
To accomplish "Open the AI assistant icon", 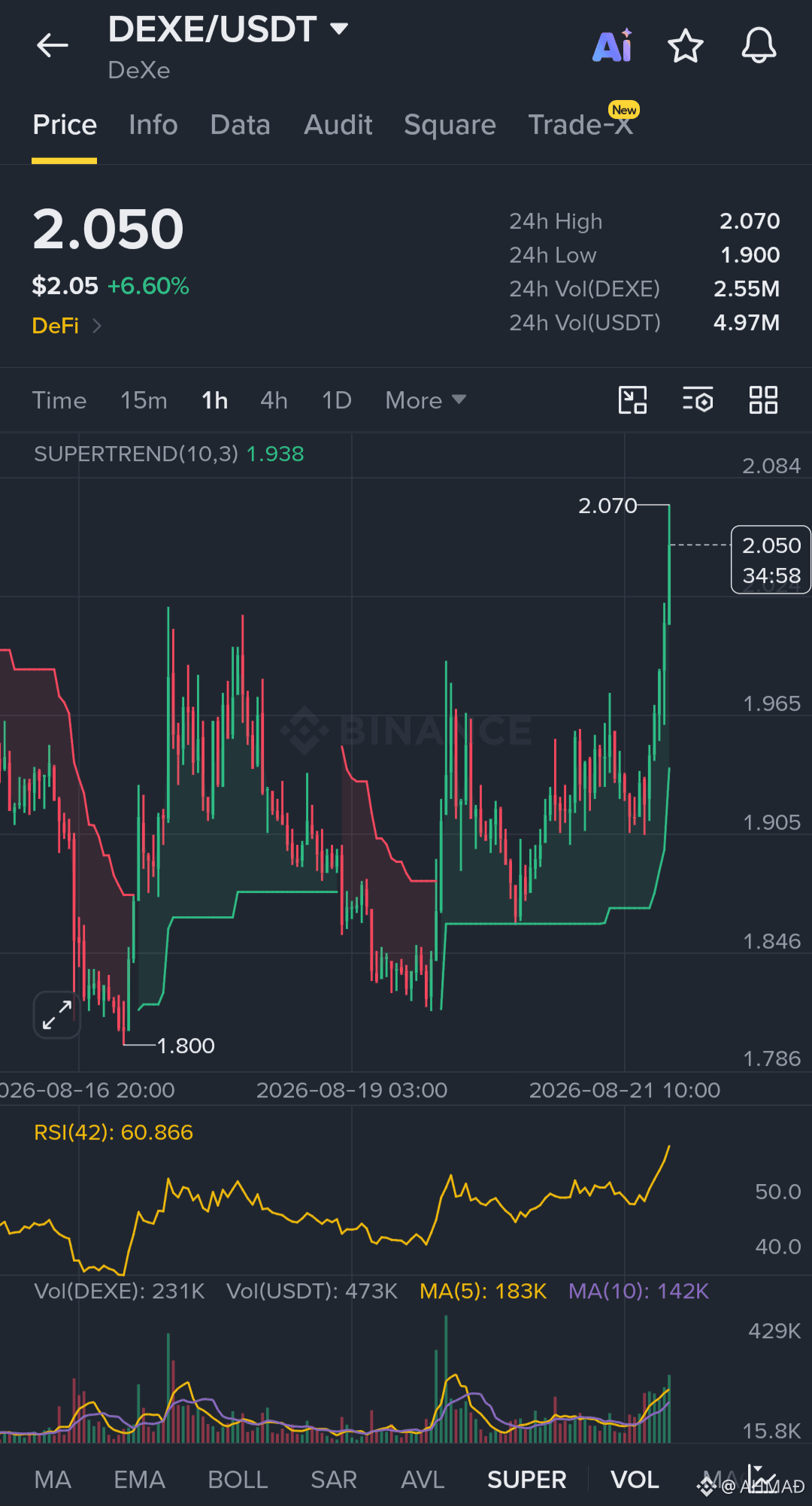I will point(613,46).
